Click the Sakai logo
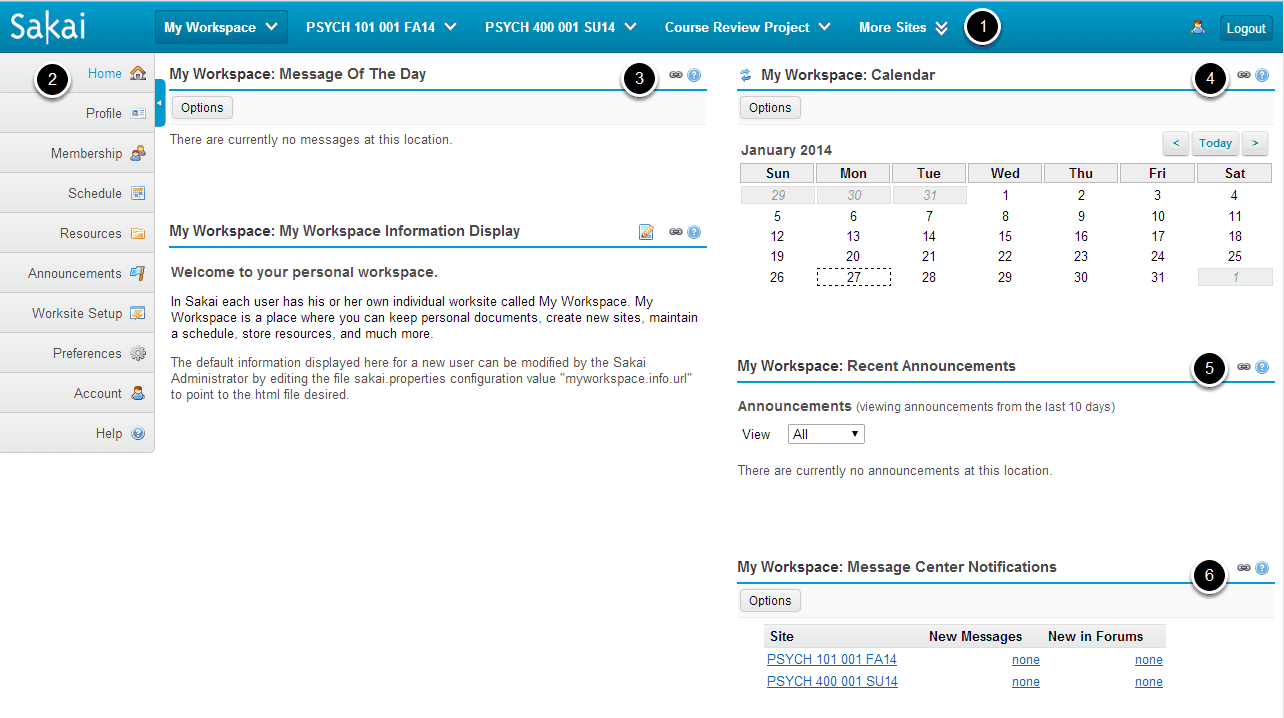Viewport: 1284px width, 718px height. [x=48, y=27]
